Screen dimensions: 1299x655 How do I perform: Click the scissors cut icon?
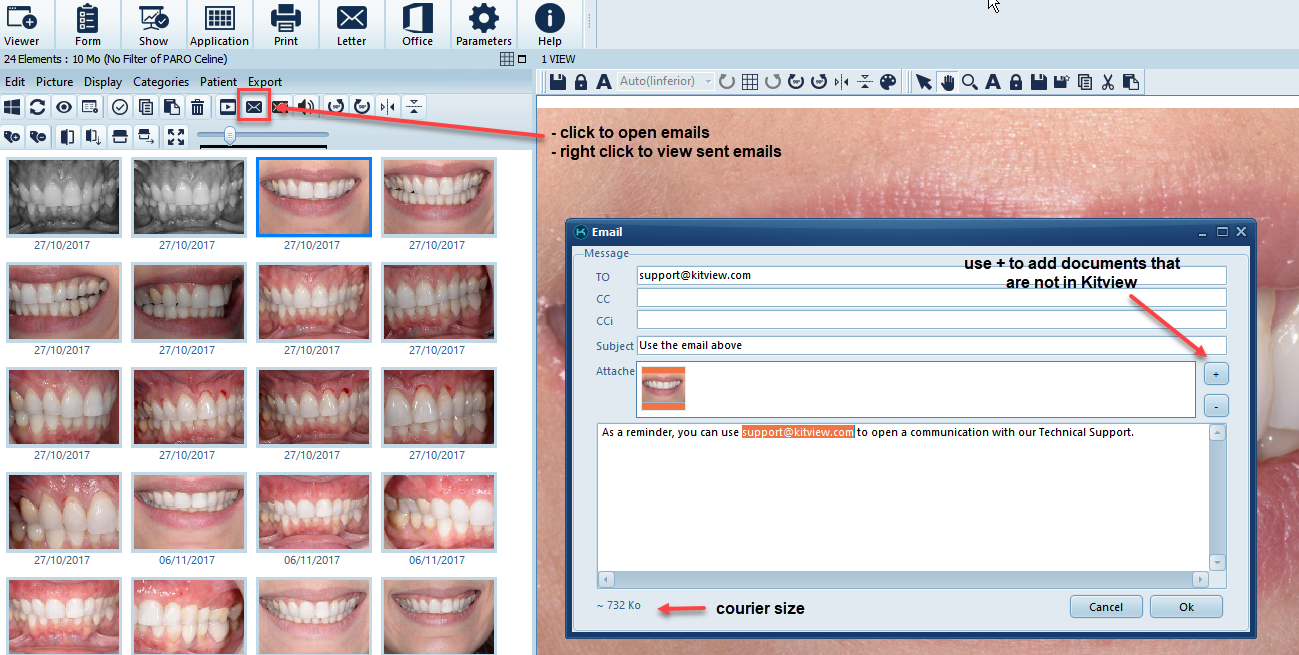(x=1107, y=82)
